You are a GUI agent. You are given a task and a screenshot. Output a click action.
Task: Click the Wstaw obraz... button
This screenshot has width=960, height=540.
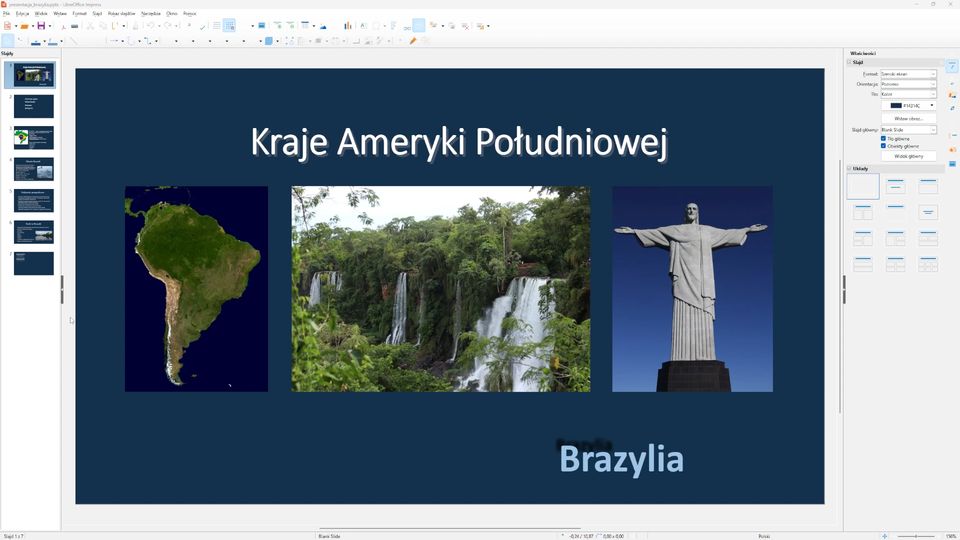click(x=908, y=118)
